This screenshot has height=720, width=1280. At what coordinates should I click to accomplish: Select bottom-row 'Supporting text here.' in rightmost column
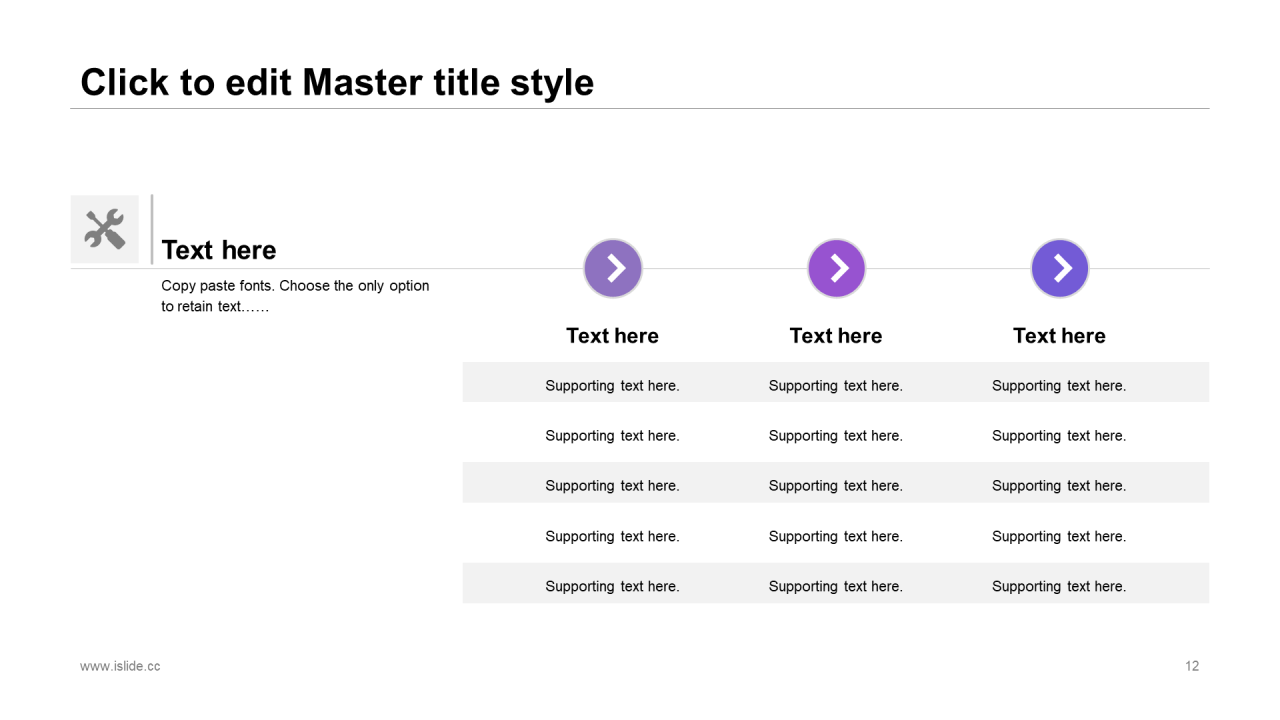1059,587
